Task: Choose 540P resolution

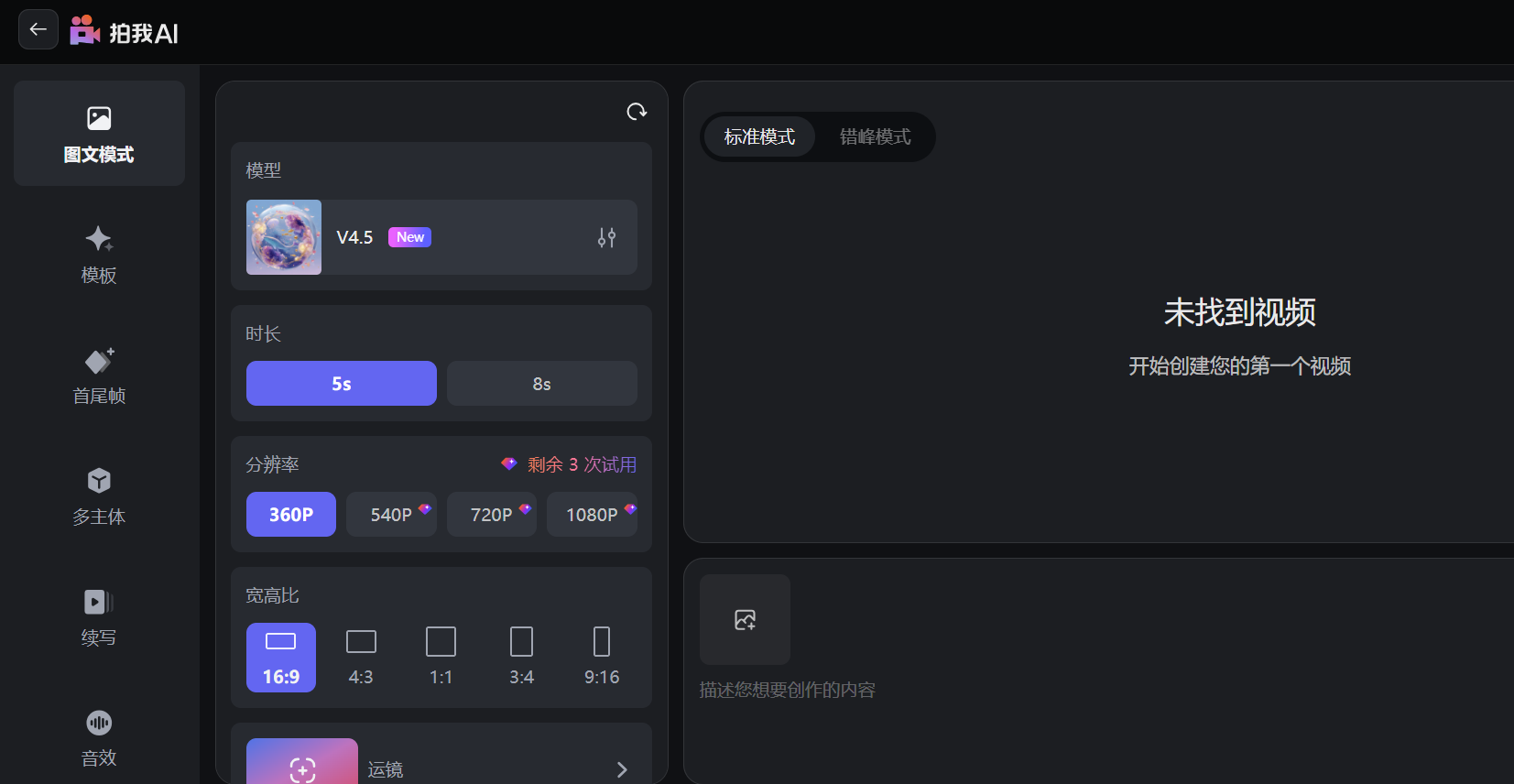Action: tap(391, 515)
